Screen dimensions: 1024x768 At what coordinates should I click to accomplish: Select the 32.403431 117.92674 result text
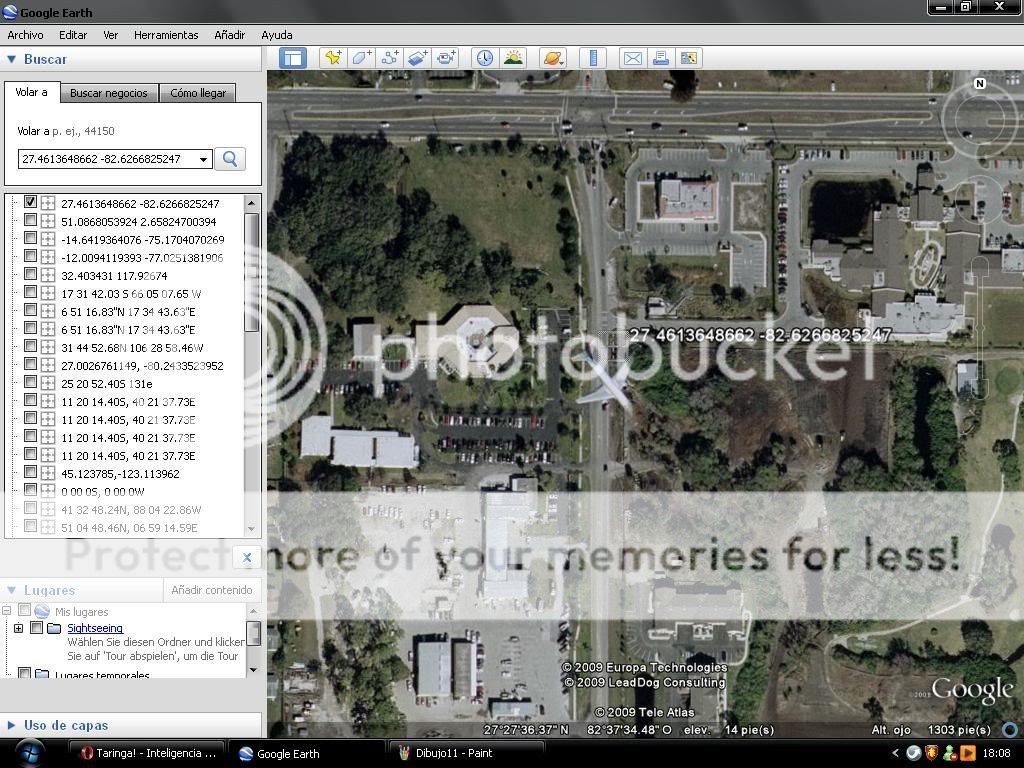[x=114, y=276]
